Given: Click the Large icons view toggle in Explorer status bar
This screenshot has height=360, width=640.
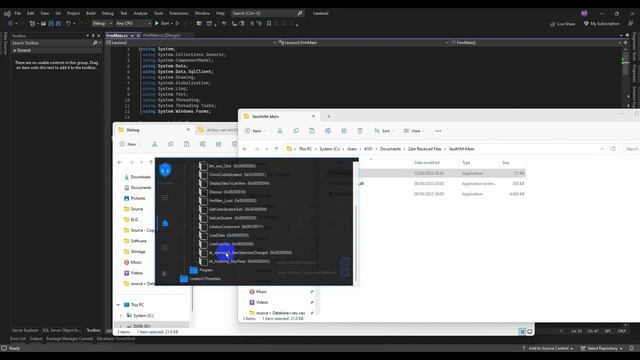Looking at the screenshot, I should point(529,331).
